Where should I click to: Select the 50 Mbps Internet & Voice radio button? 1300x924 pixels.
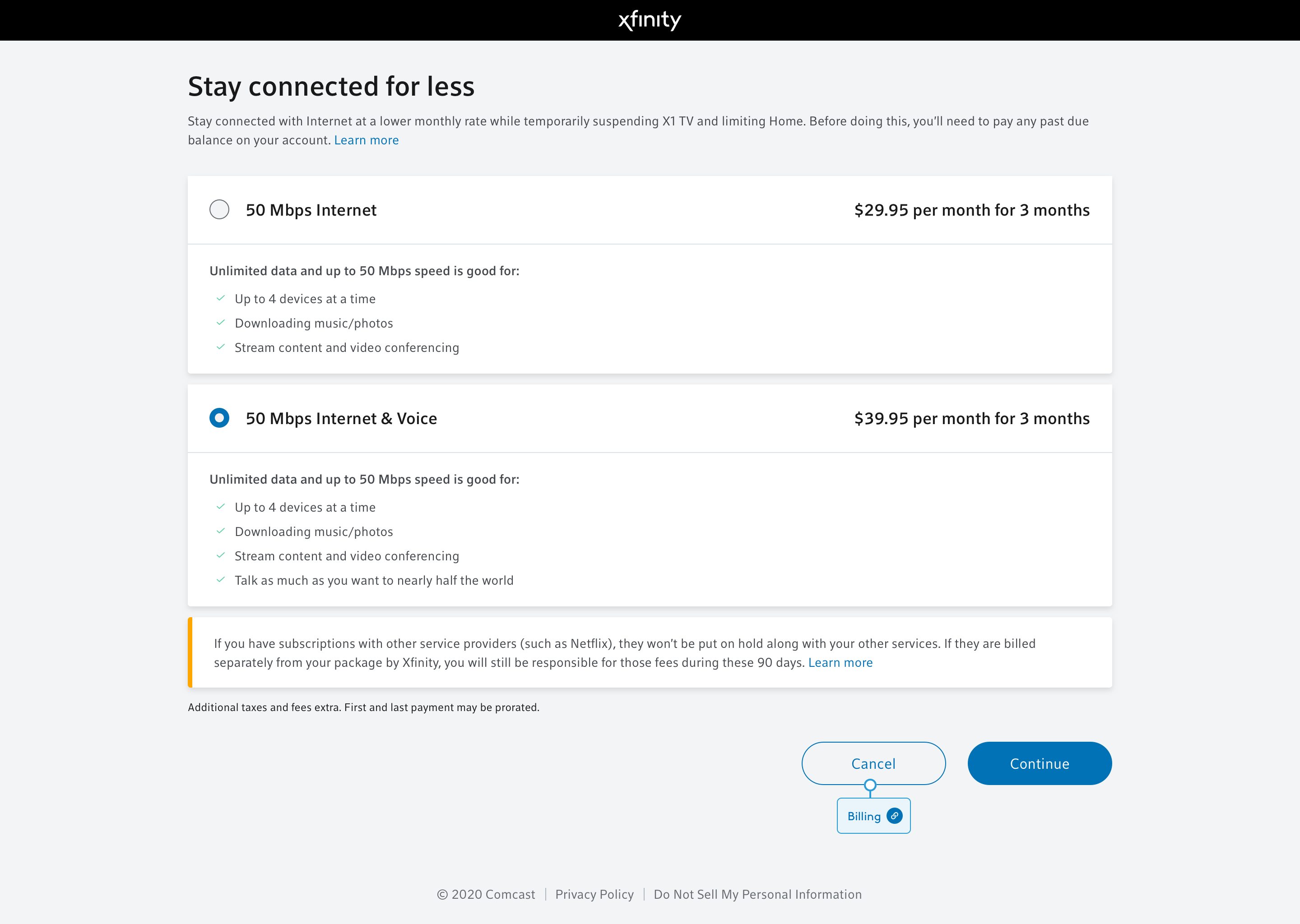click(219, 418)
